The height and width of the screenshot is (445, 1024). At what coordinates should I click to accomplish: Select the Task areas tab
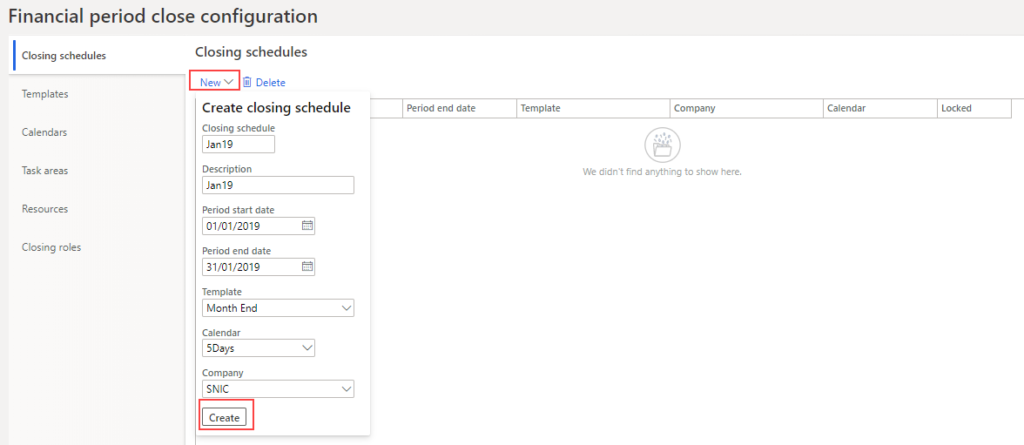45,171
